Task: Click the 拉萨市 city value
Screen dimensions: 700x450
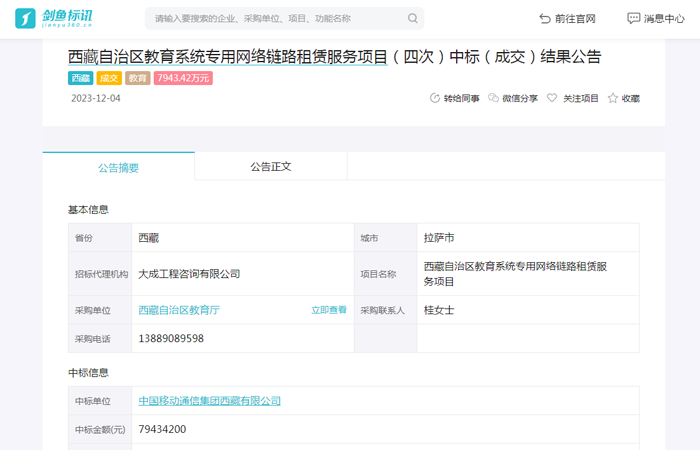Action: point(439,238)
